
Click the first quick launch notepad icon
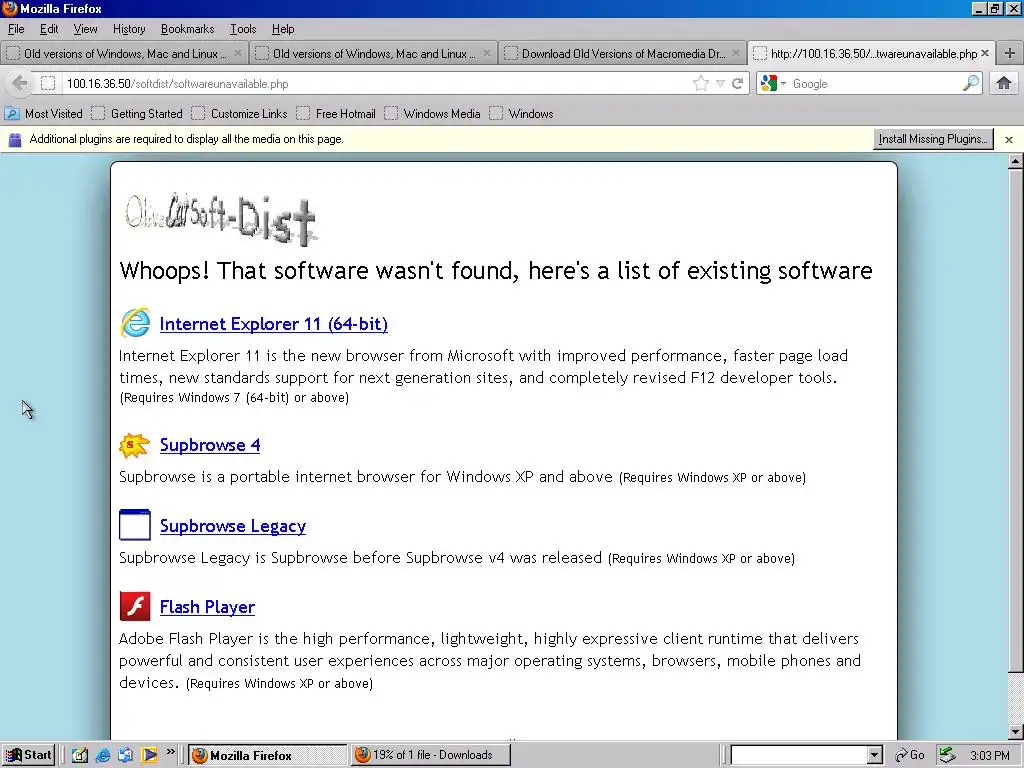80,756
